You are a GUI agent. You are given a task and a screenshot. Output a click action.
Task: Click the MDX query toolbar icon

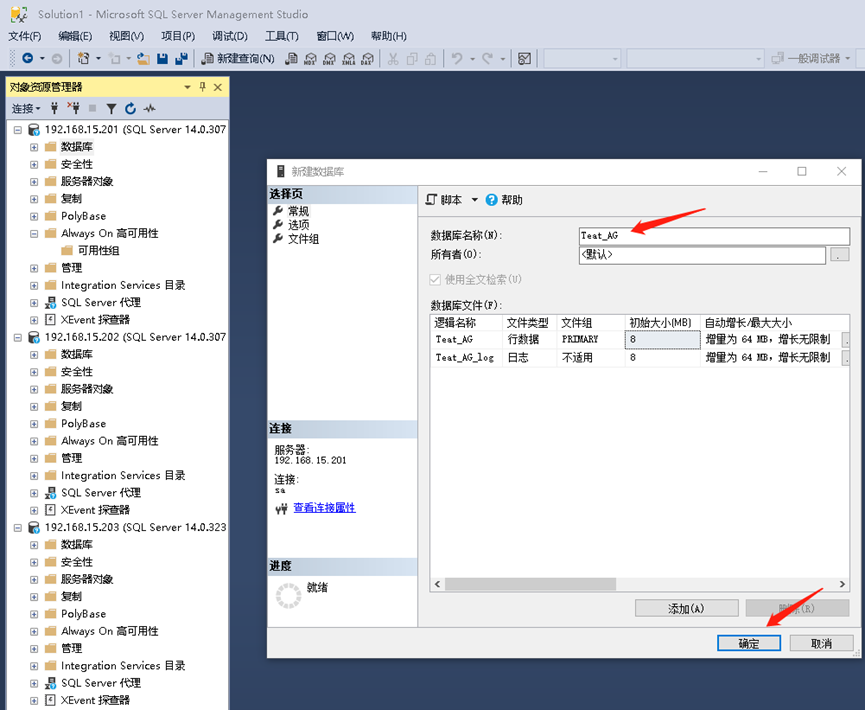point(311,58)
